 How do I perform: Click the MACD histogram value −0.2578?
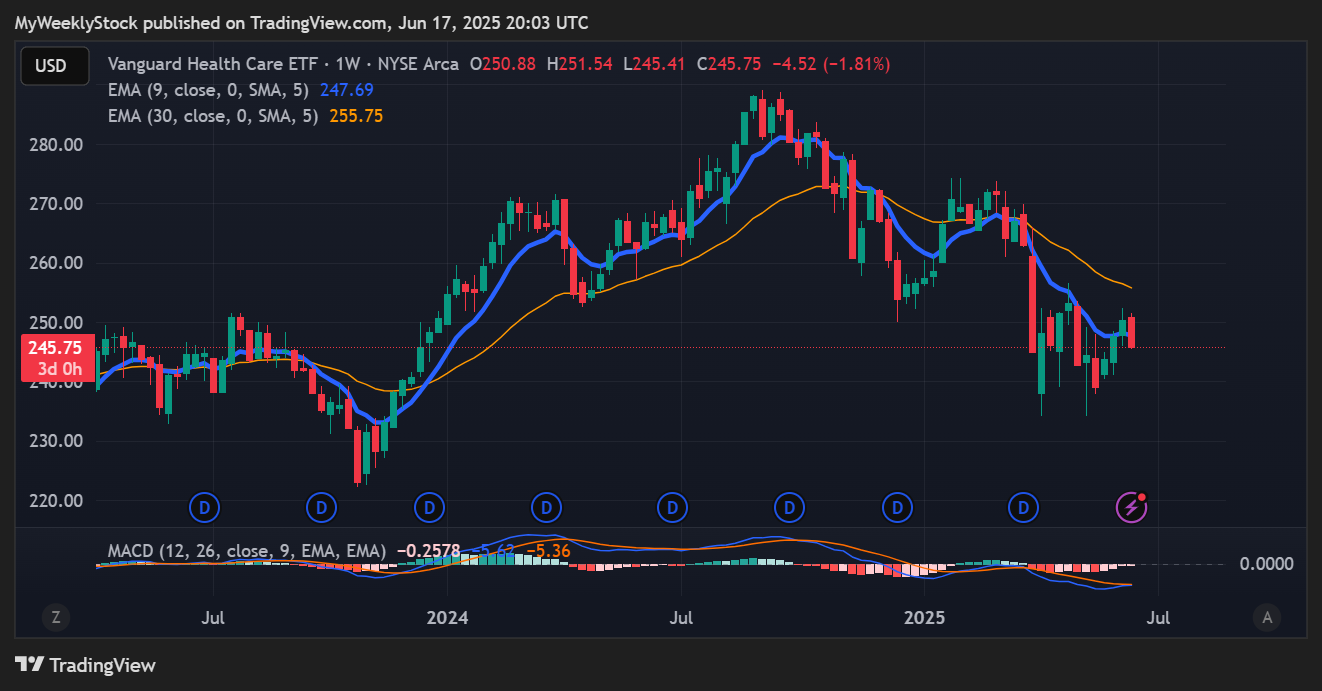[x=429, y=551]
